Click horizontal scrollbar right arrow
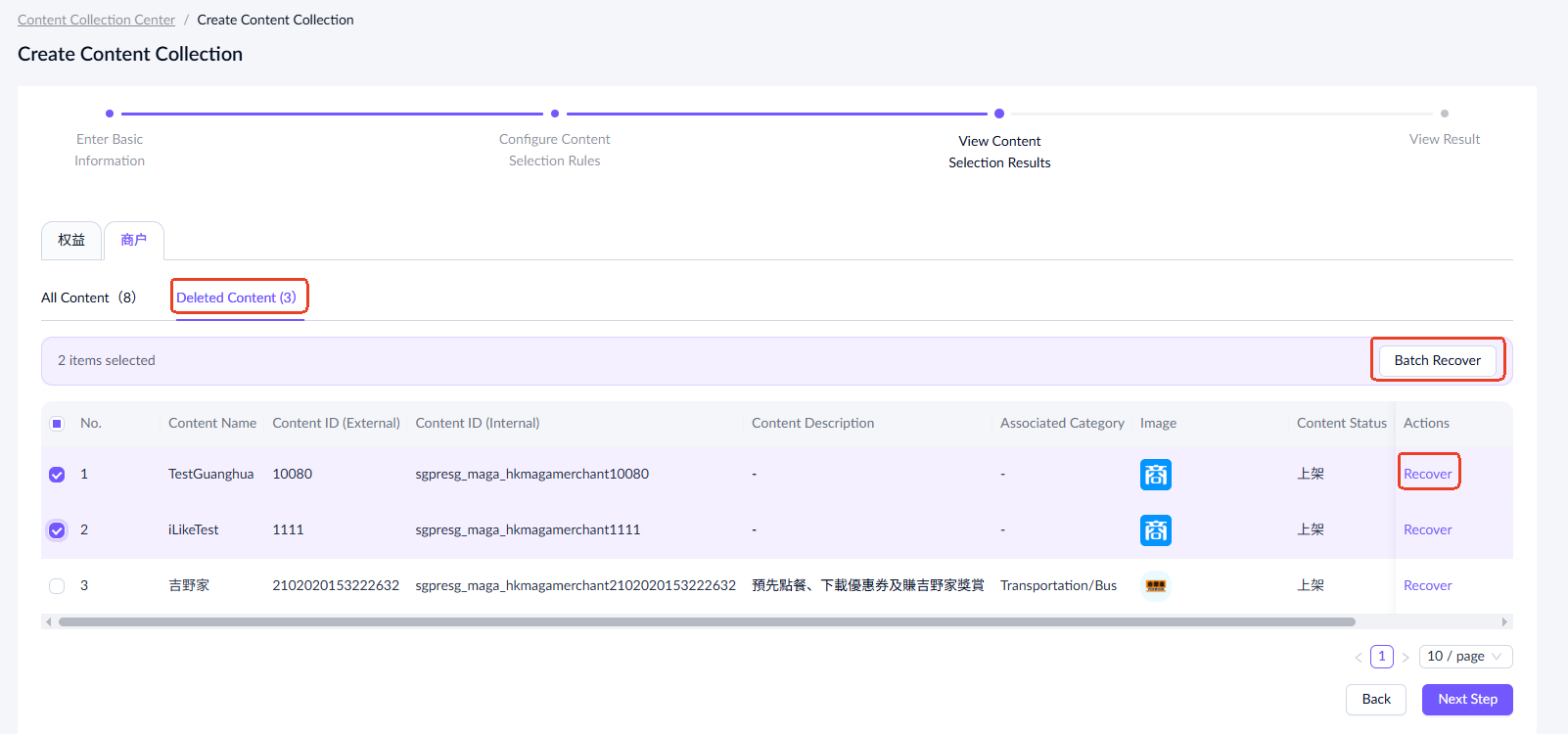 point(1504,621)
